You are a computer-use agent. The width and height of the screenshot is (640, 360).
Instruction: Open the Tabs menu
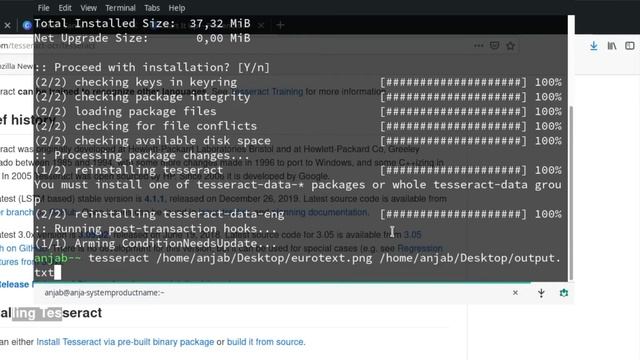pyautogui.click(x=151, y=8)
